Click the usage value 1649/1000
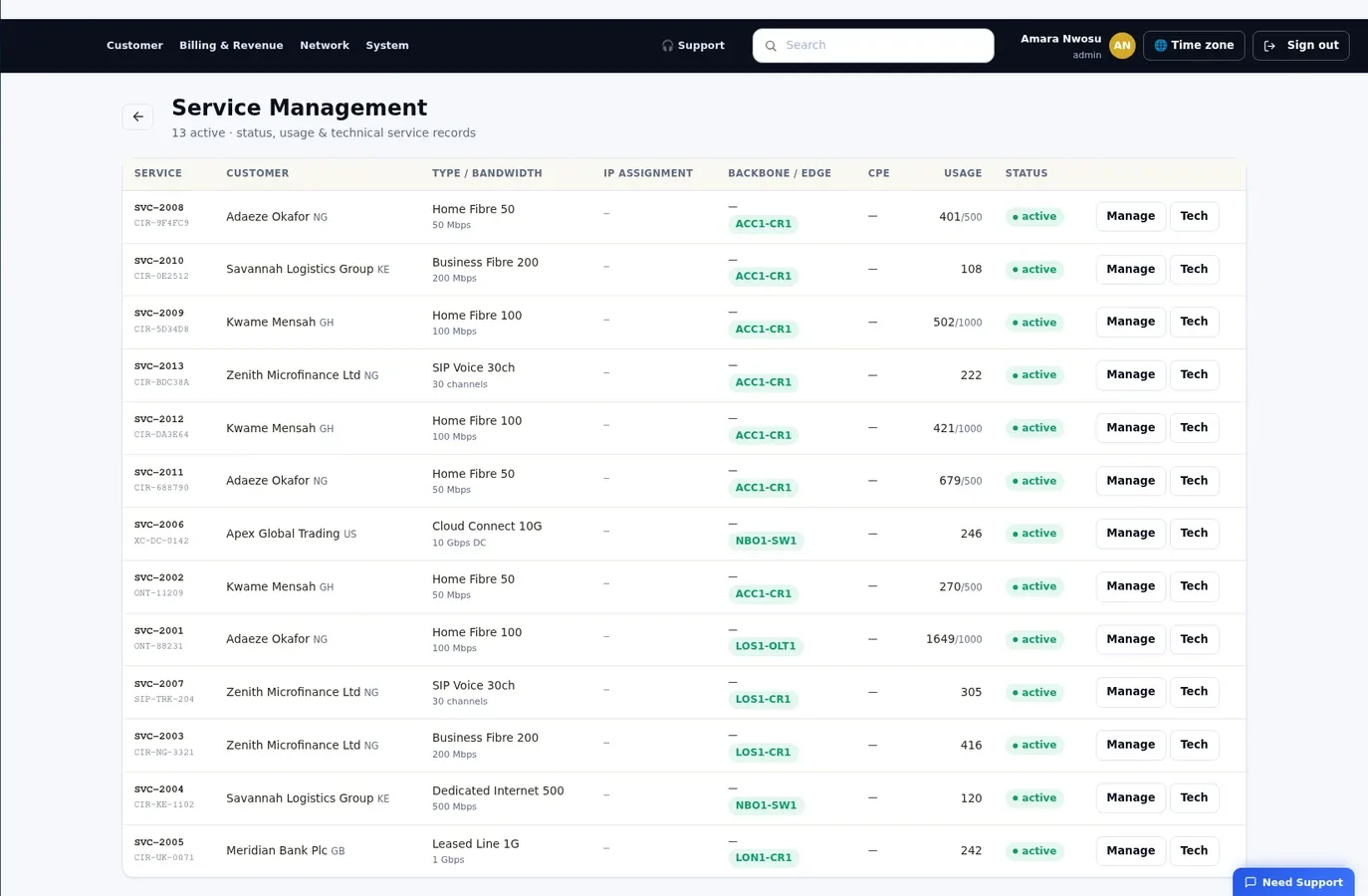Viewport: 1368px width, 896px height. [x=954, y=639]
